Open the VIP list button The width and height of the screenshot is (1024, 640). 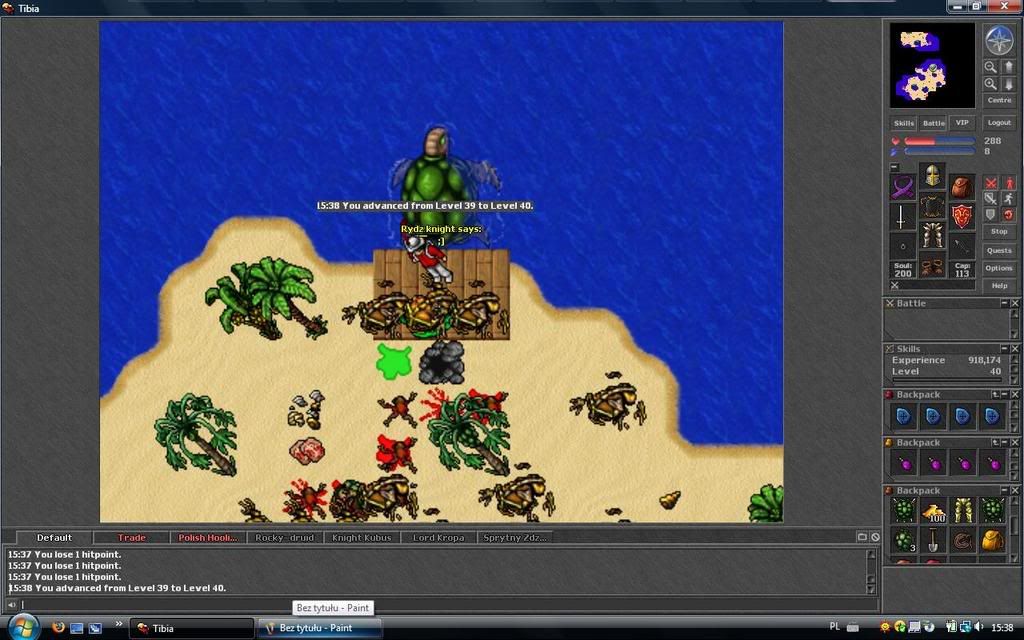tap(962, 123)
